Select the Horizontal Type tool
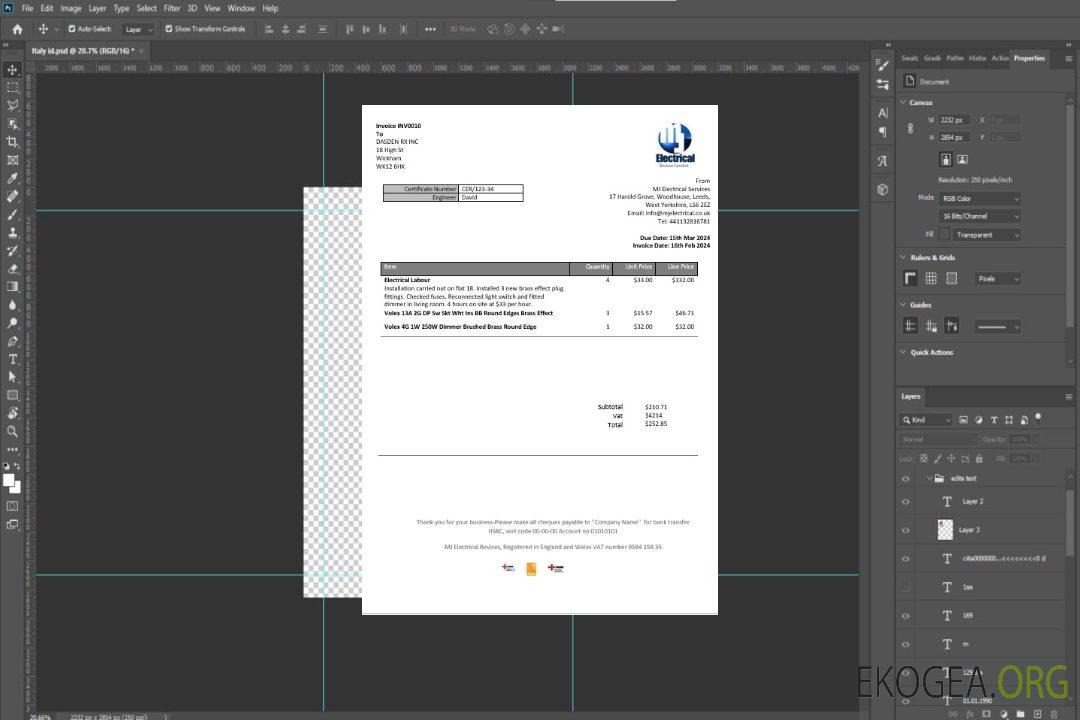1080x720 pixels. tap(13, 359)
